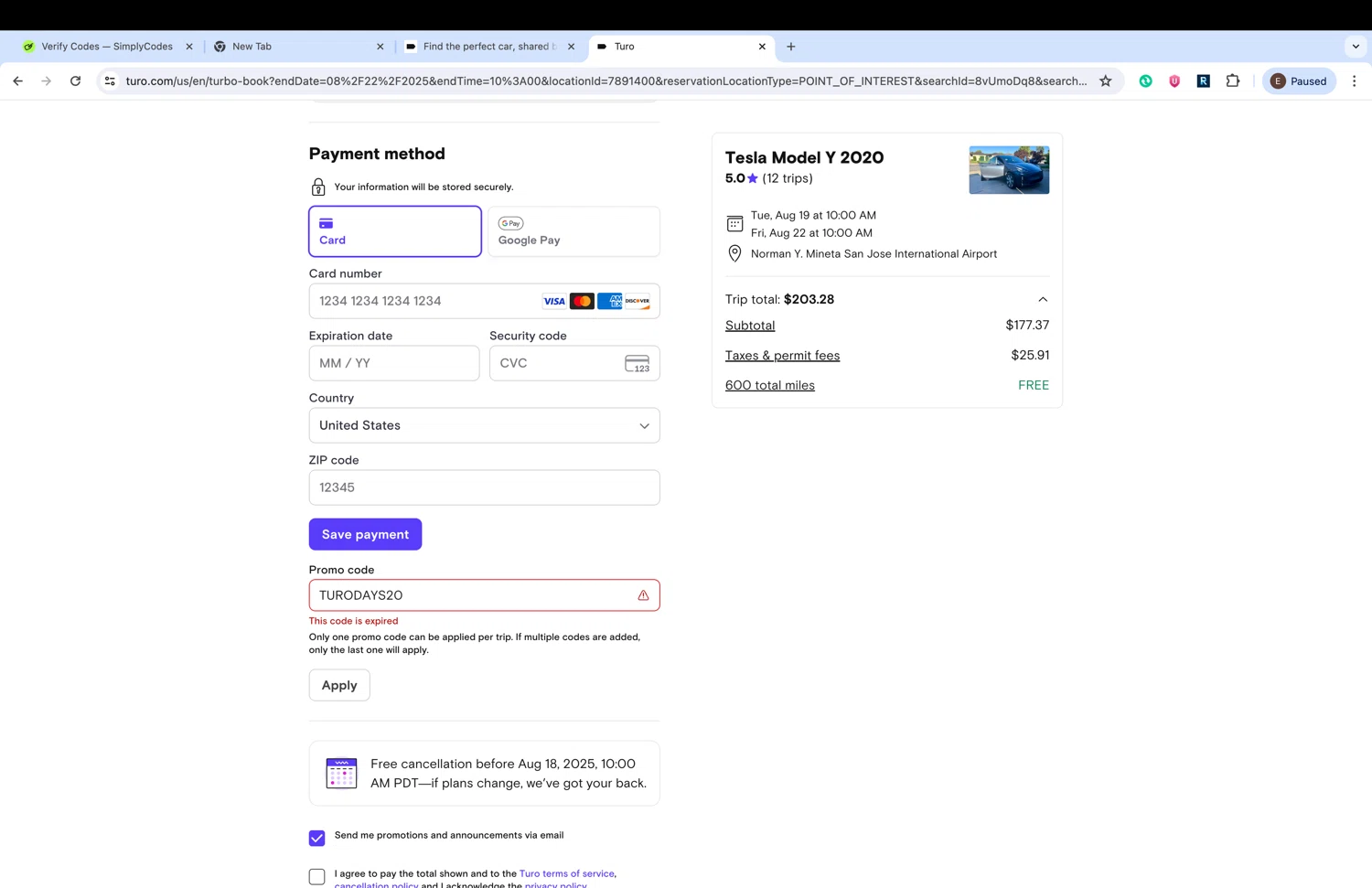Click the ZIP code input field
Screen dimensions: 1372x888
pyautogui.click(x=484, y=487)
